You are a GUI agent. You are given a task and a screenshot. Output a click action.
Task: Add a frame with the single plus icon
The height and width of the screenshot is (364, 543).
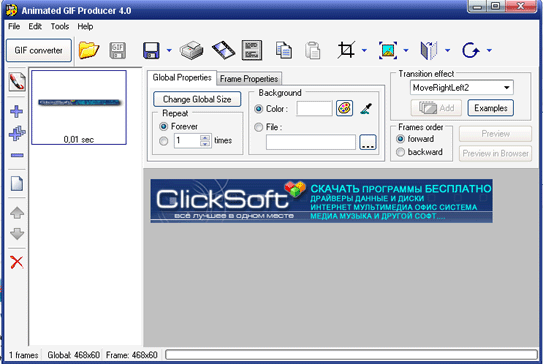pyautogui.click(x=17, y=112)
